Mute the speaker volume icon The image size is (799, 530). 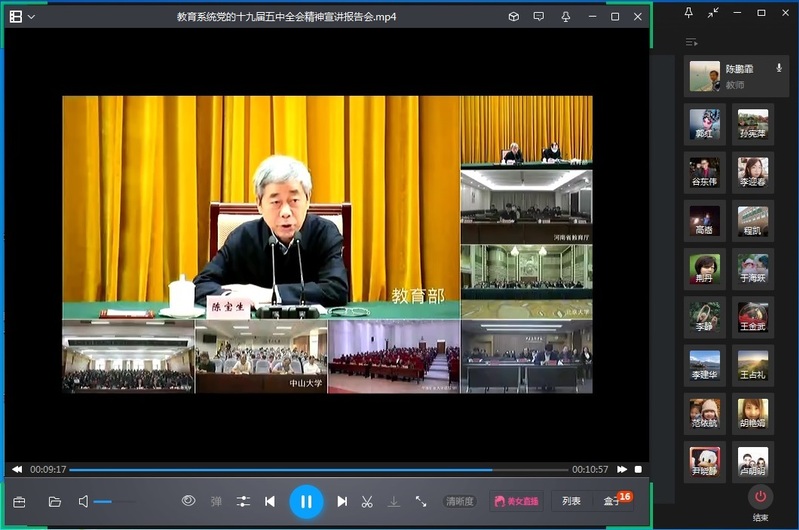84,501
